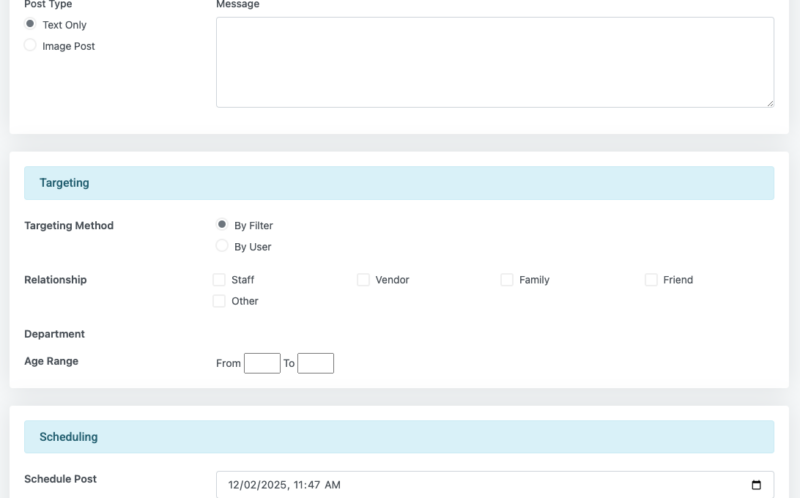Choose By User targeting method
800x498 pixels.
[x=222, y=246]
